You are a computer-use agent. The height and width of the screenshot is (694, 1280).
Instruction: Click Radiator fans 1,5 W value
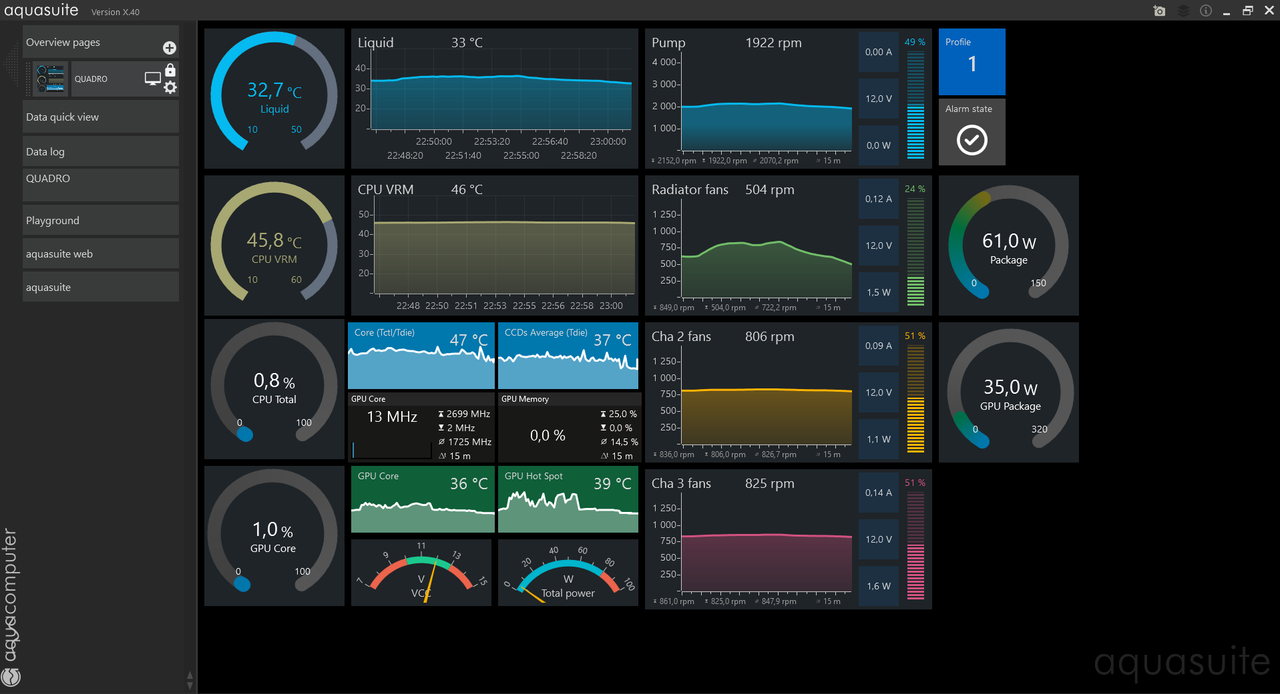coord(879,292)
